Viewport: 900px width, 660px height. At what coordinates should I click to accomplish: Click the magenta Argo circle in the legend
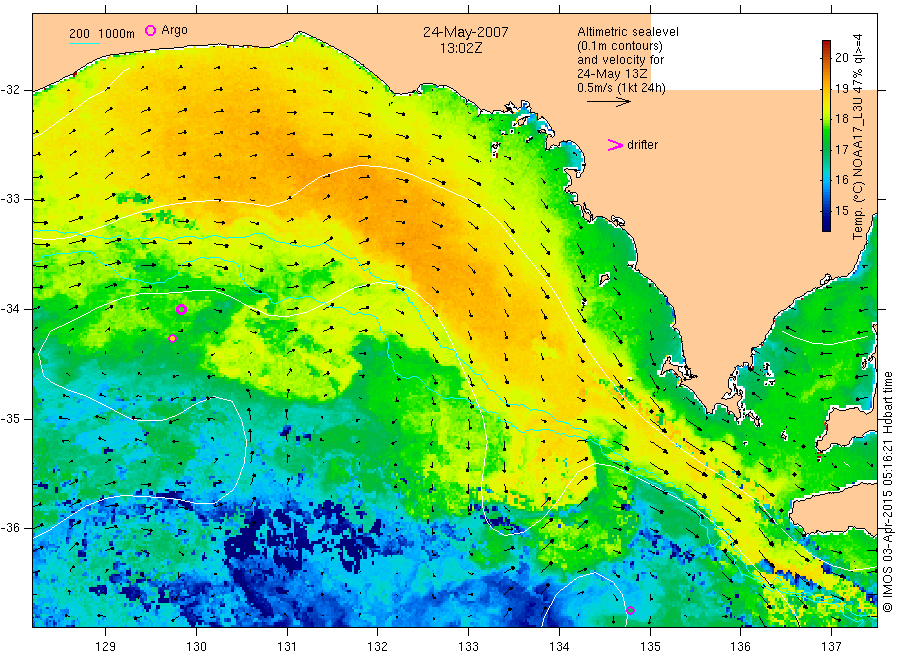[150, 30]
